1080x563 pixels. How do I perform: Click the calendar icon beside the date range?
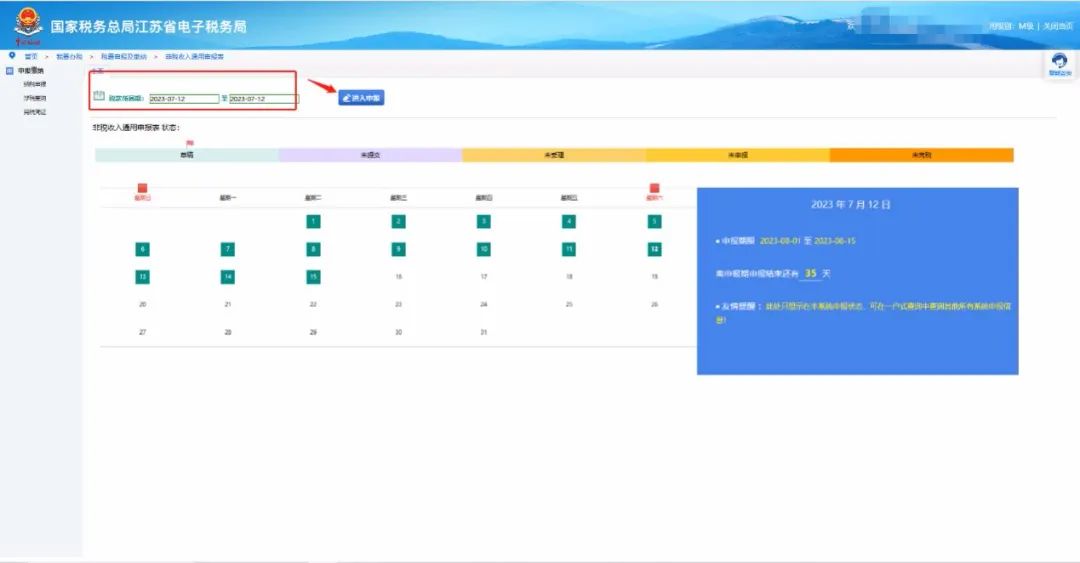98,97
